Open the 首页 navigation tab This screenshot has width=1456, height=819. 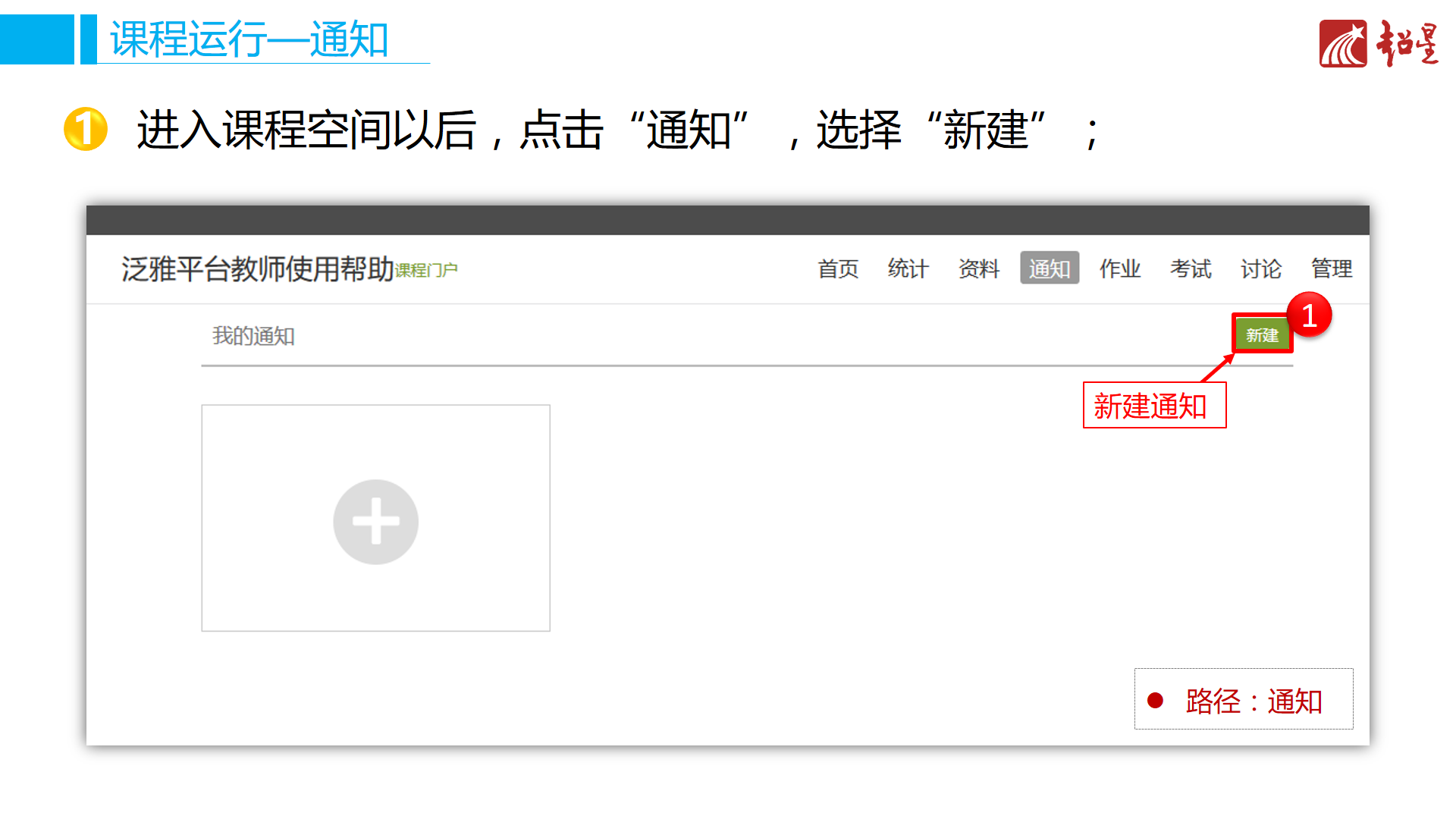tap(838, 268)
